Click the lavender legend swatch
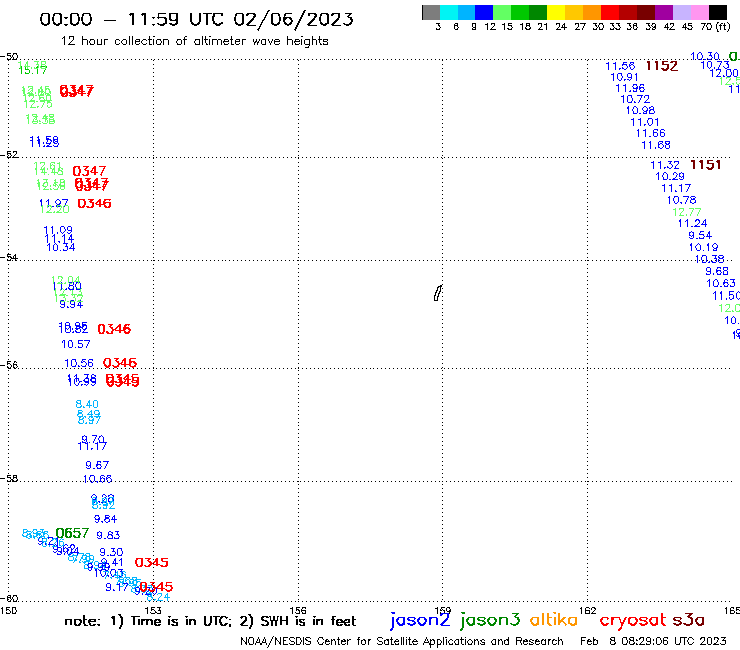 click(681, 12)
